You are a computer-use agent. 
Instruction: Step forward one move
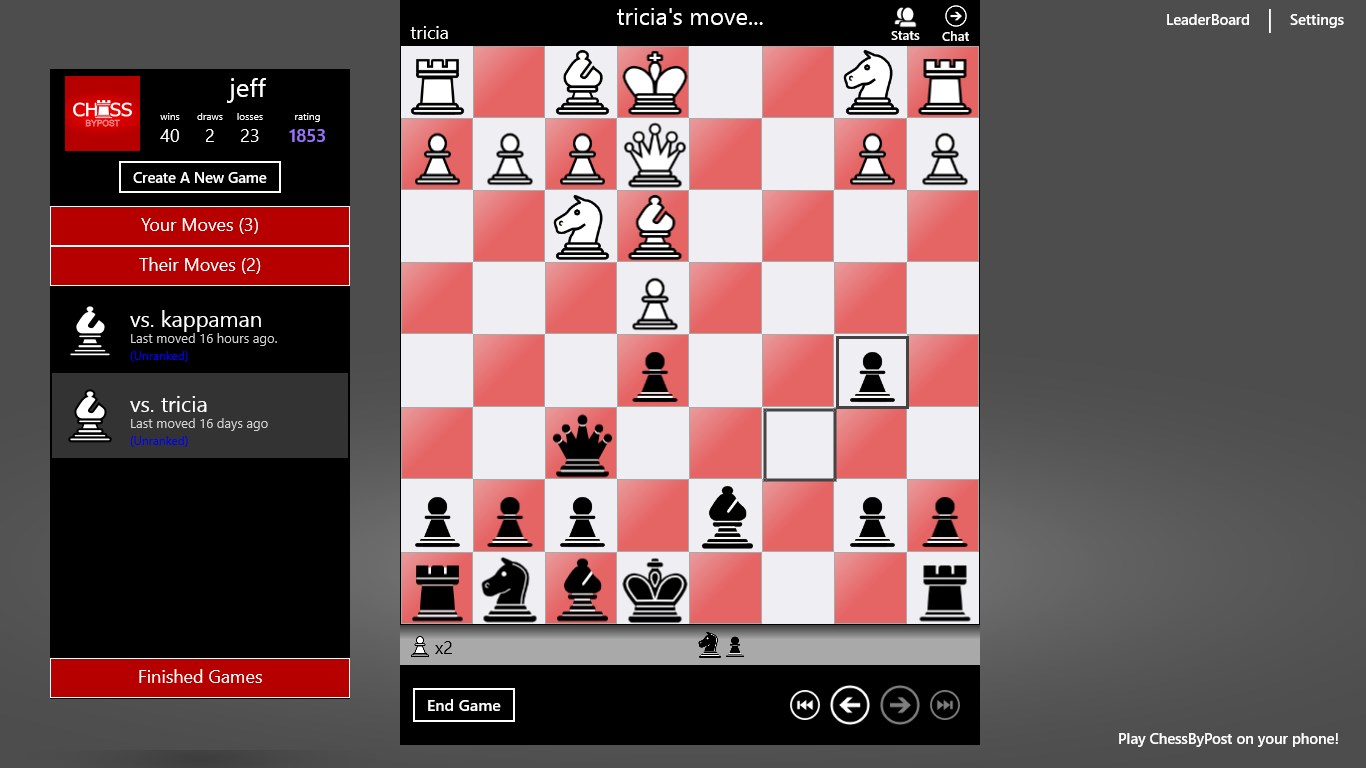(899, 705)
